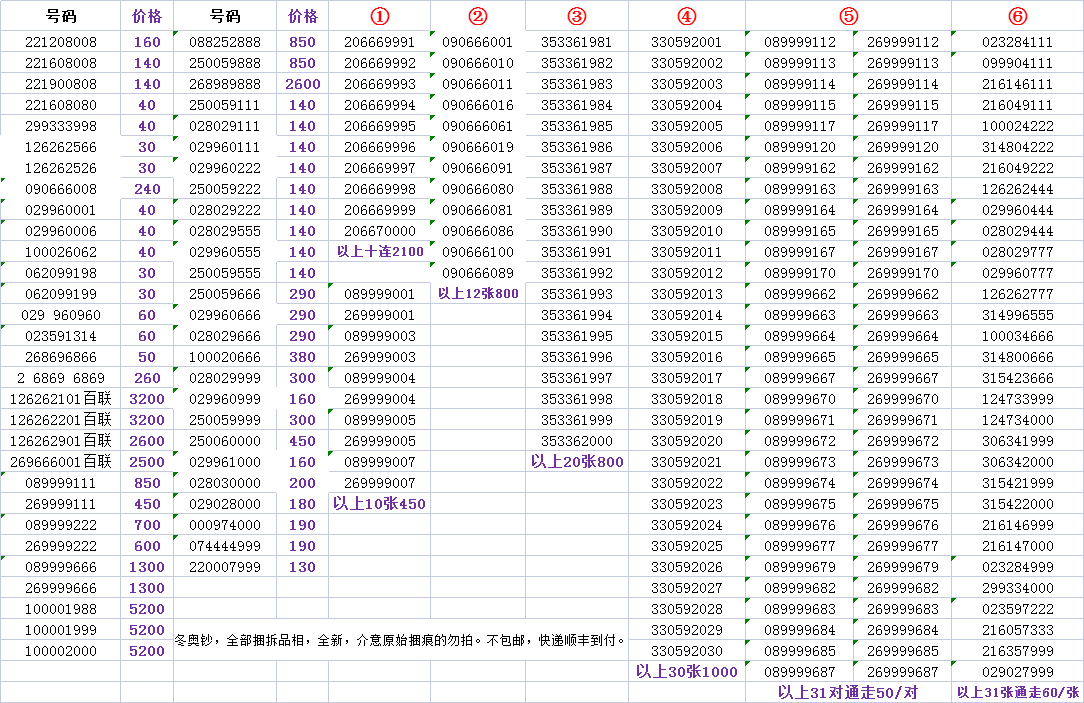Click the circled ③ column header
This screenshot has width=1084, height=703.
click(x=577, y=16)
